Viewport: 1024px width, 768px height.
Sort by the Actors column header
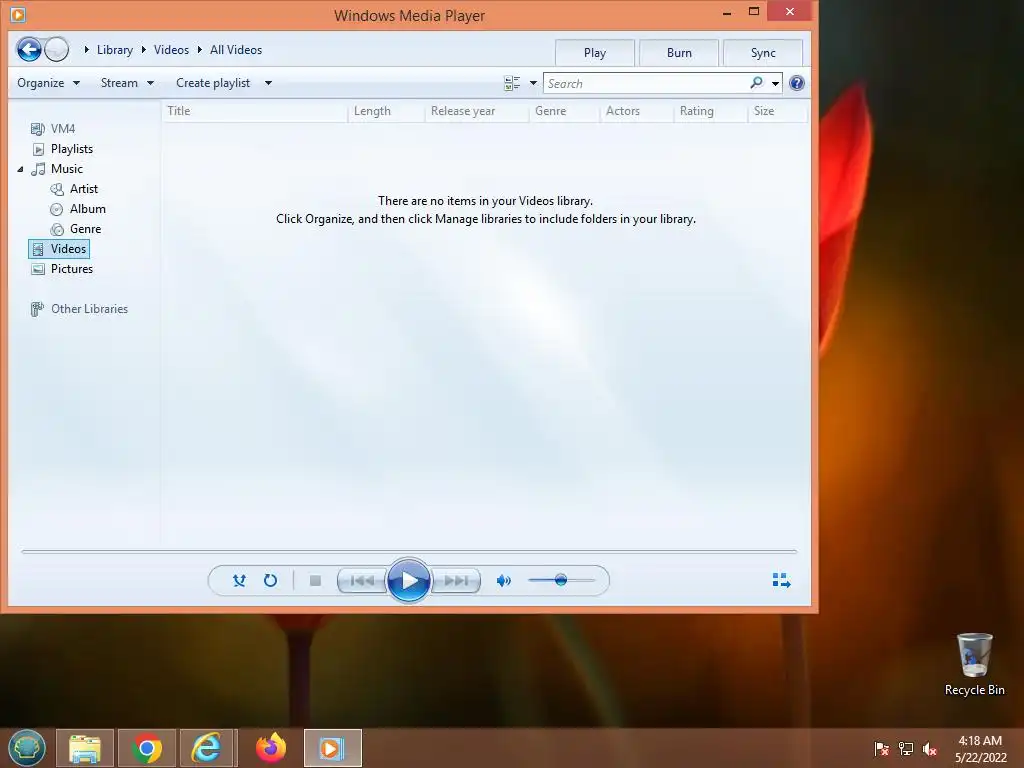coord(637,111)
